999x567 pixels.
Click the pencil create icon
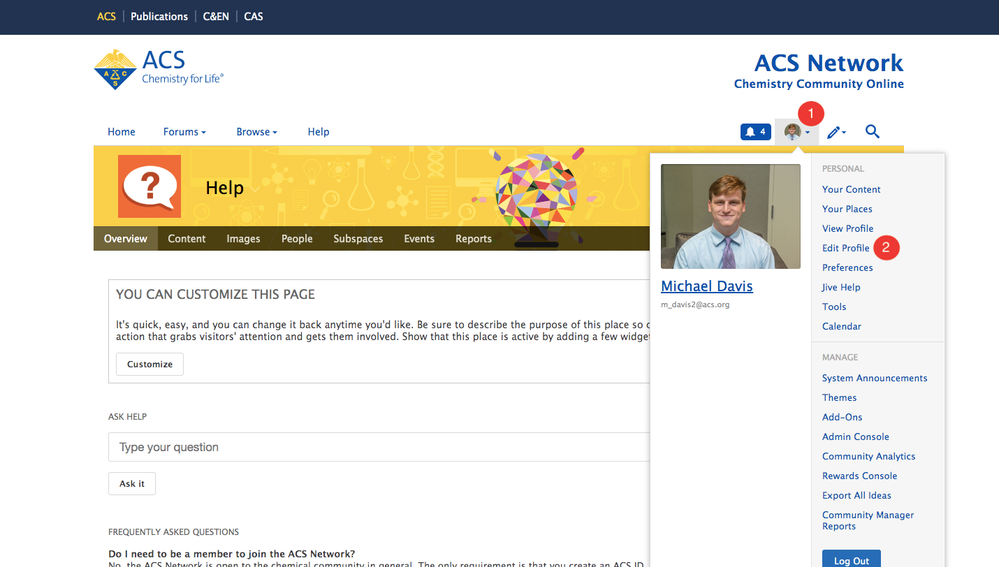835,132
